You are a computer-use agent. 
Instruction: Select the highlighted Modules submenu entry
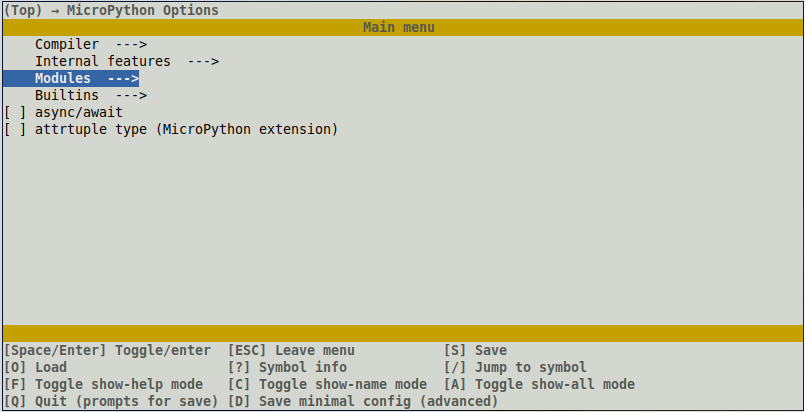tap(71, 79)
